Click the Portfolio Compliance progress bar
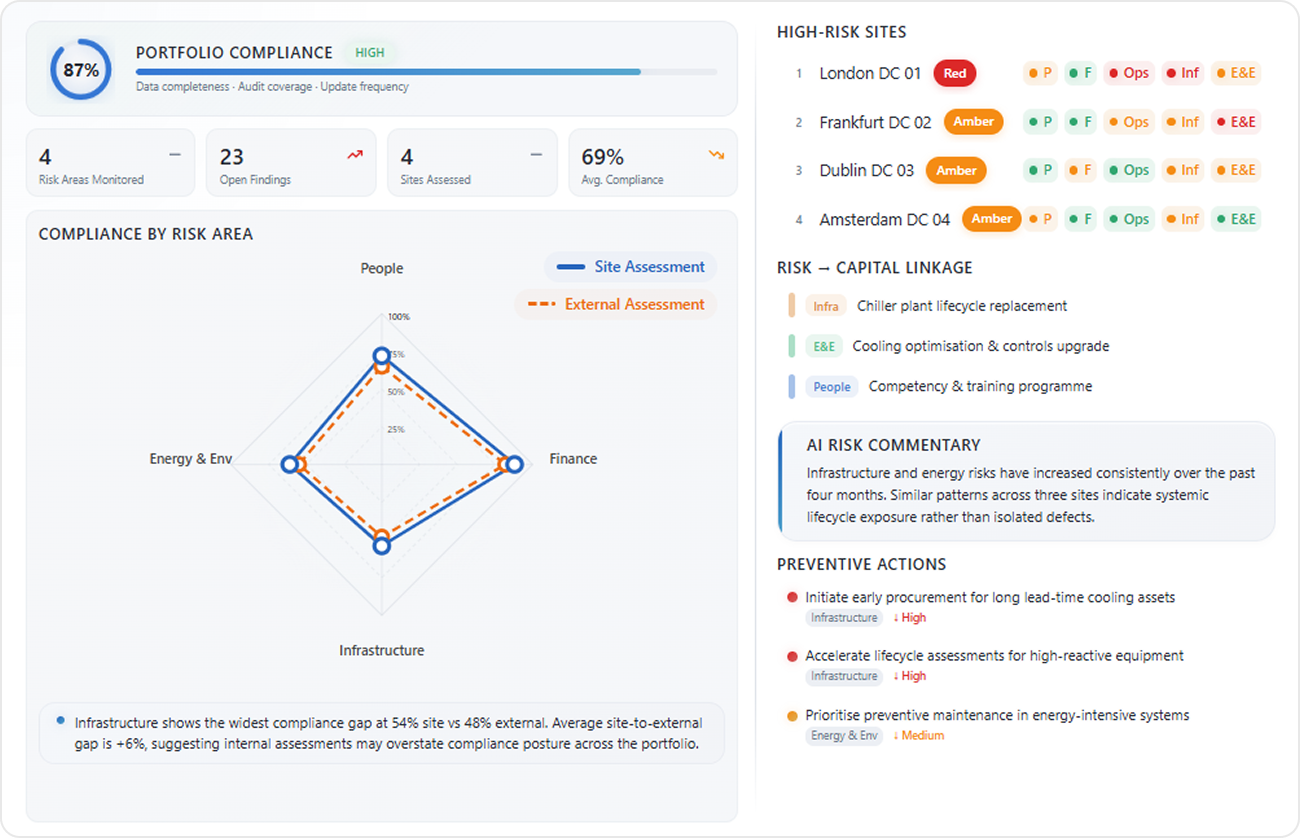The height and width of the screenshot is (838, 1300). (x=427, y=72)
